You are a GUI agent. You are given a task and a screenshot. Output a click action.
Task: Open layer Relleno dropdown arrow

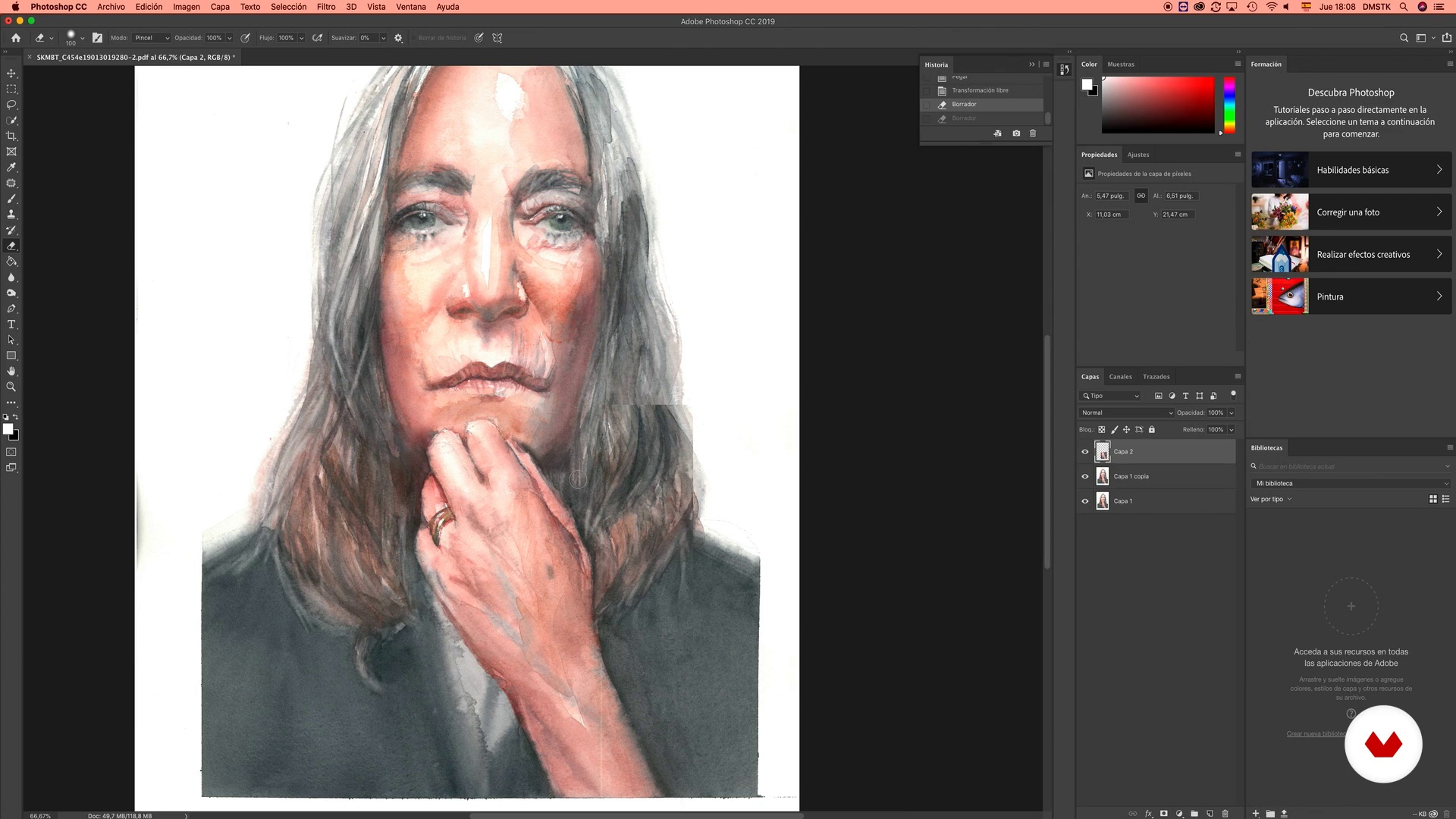(x=1231, y=430)
